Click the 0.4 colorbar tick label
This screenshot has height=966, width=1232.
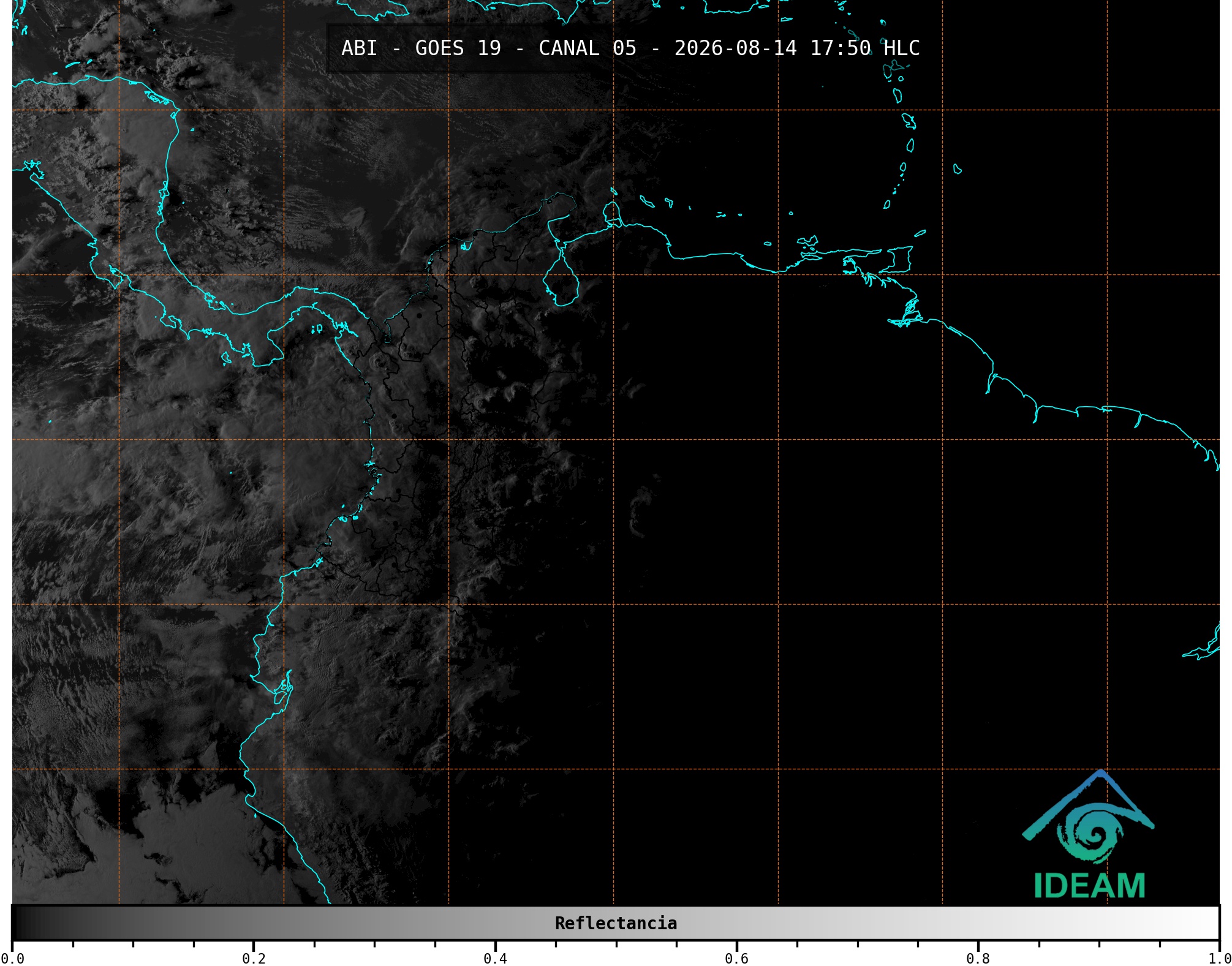coord(495,959)
